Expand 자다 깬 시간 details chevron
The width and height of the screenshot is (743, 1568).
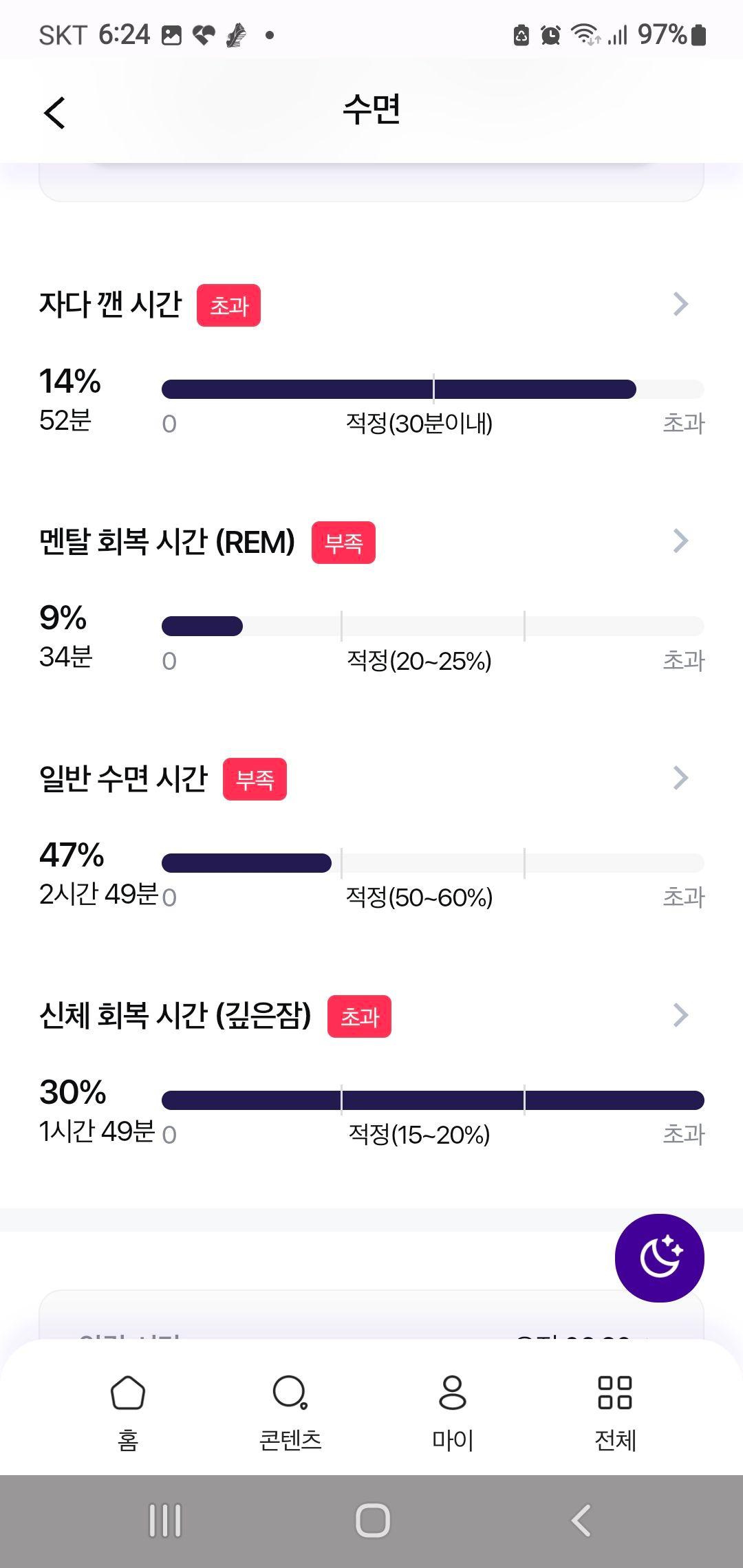(x=680, y=304)
